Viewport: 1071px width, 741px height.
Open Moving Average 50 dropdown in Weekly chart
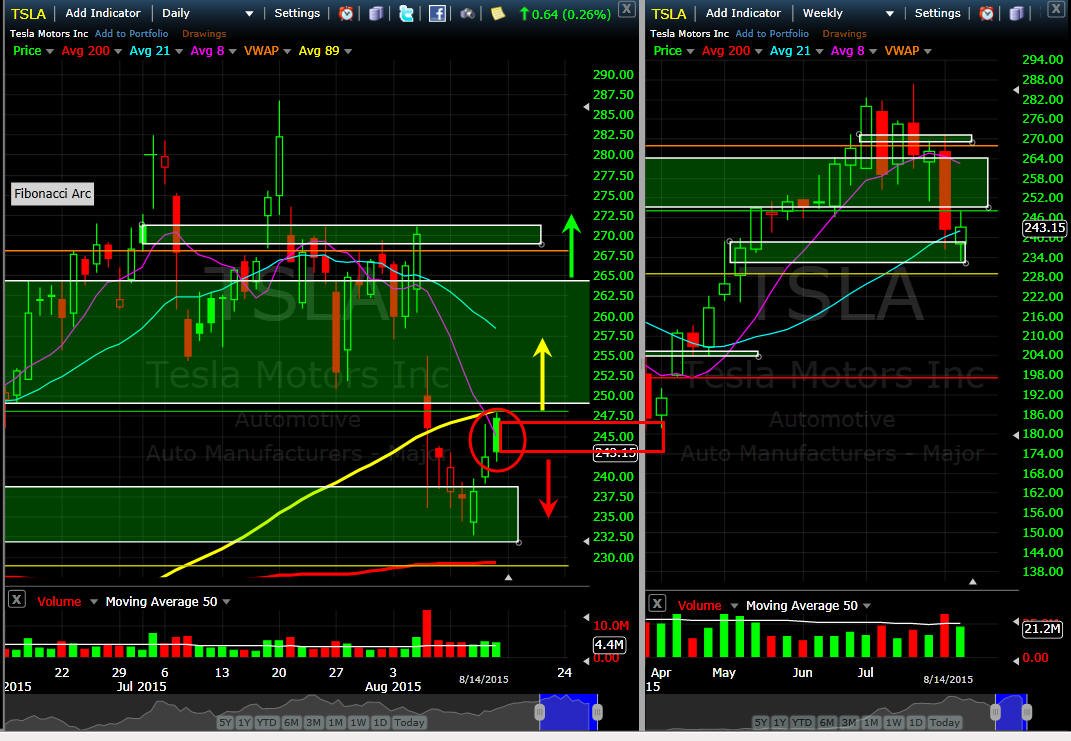click(867, 606)
